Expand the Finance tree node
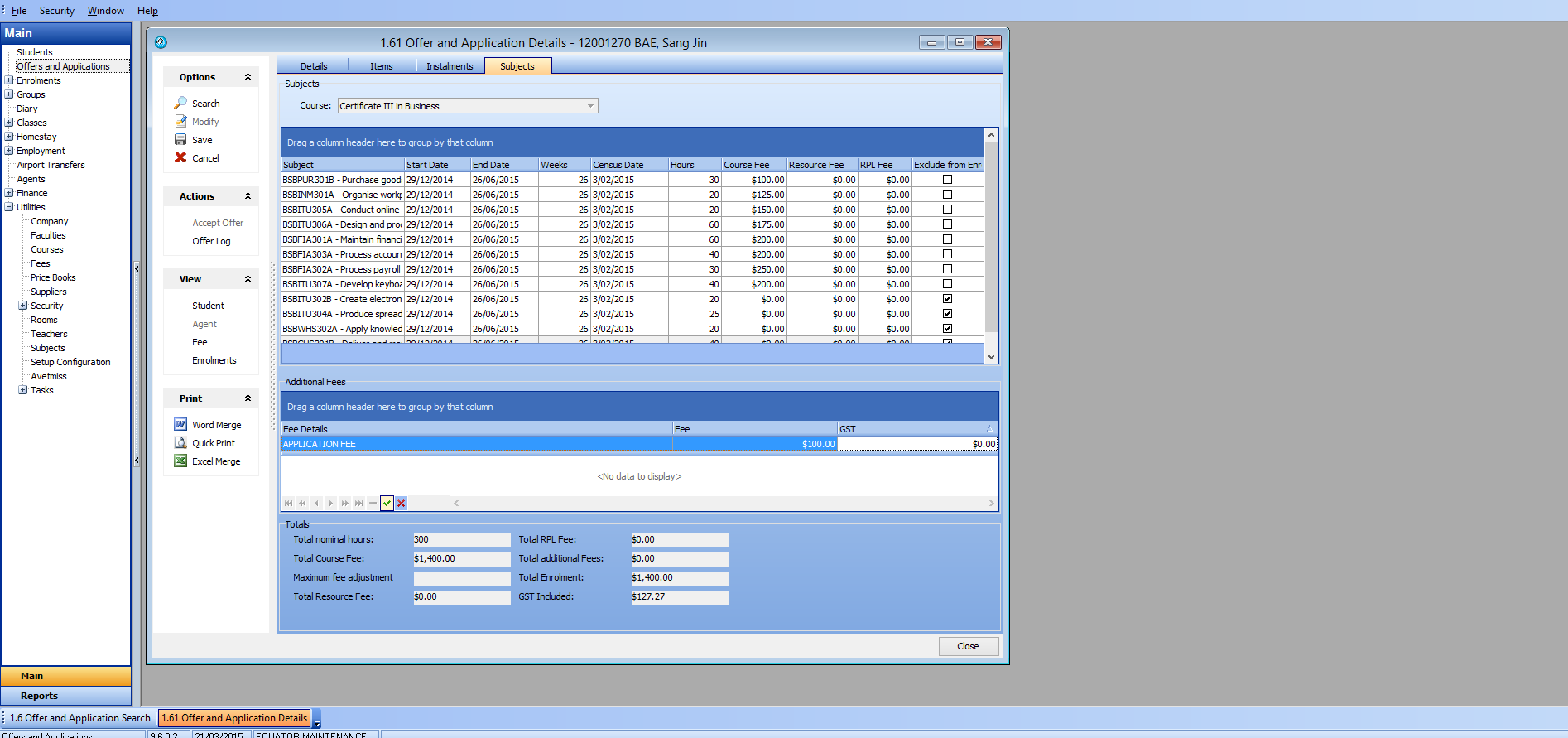1568x738 pixels. click(x=9, y=193)
